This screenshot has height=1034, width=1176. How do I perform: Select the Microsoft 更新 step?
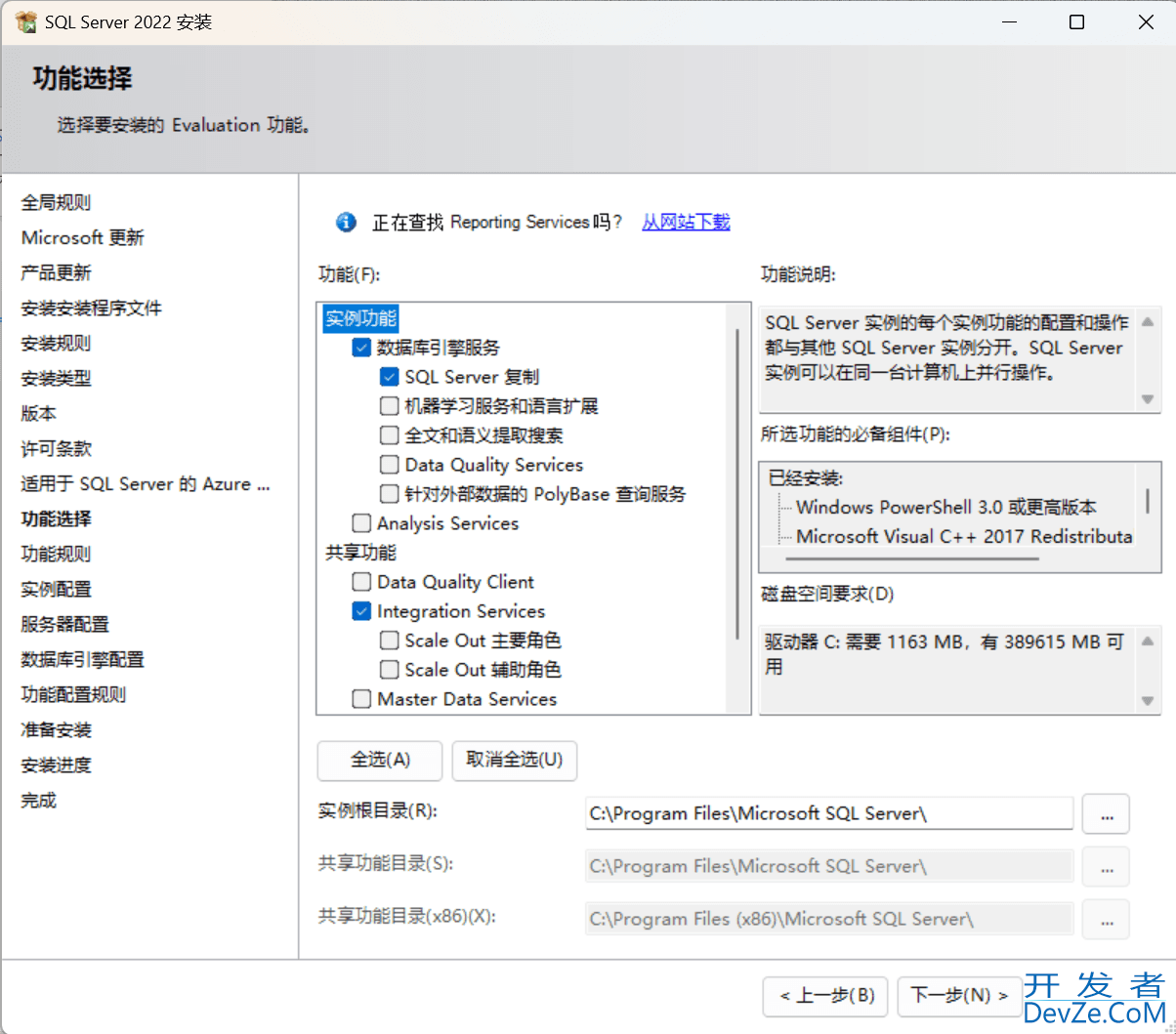[x=83, y=237]
